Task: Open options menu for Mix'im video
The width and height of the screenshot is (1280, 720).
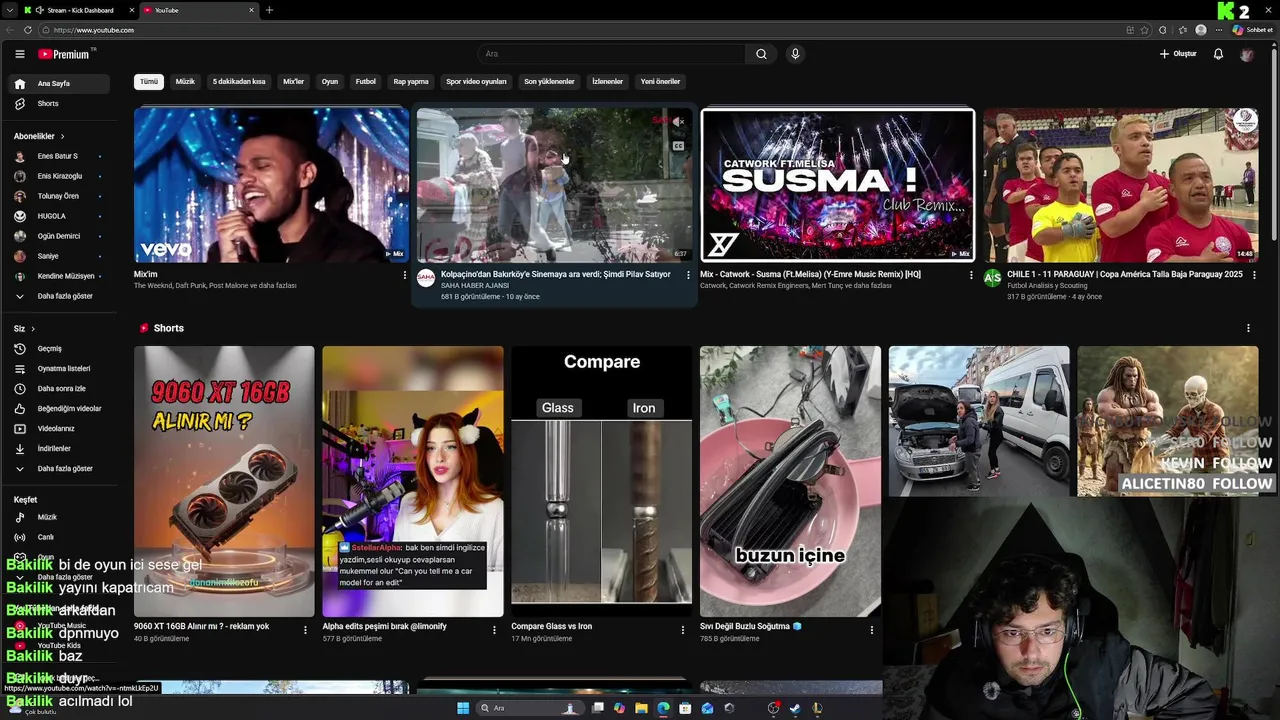Action: (x=405, y=275)
